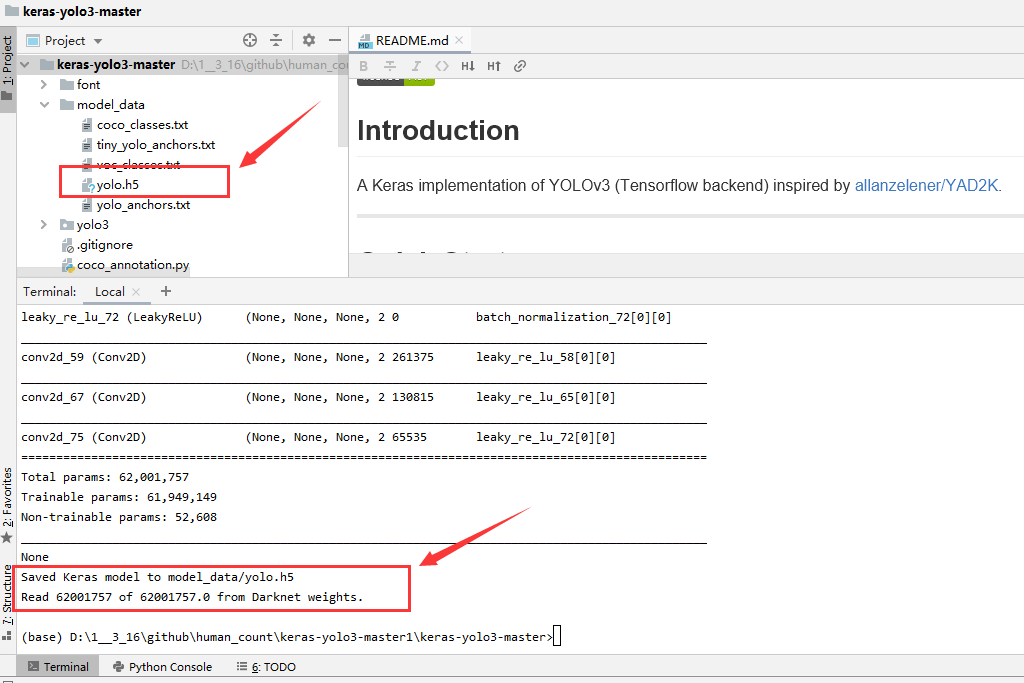Insert a link using the chain icon
Screen dimensions: 1024x683
tap(520, 66)
